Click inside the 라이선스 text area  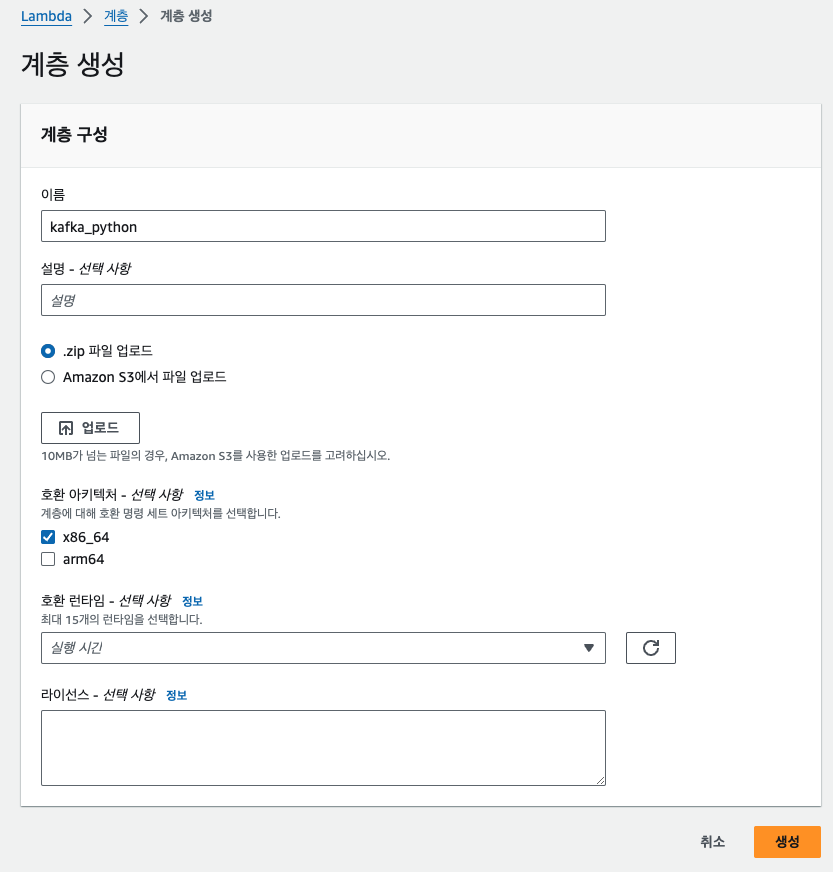(x=323, y=748)
